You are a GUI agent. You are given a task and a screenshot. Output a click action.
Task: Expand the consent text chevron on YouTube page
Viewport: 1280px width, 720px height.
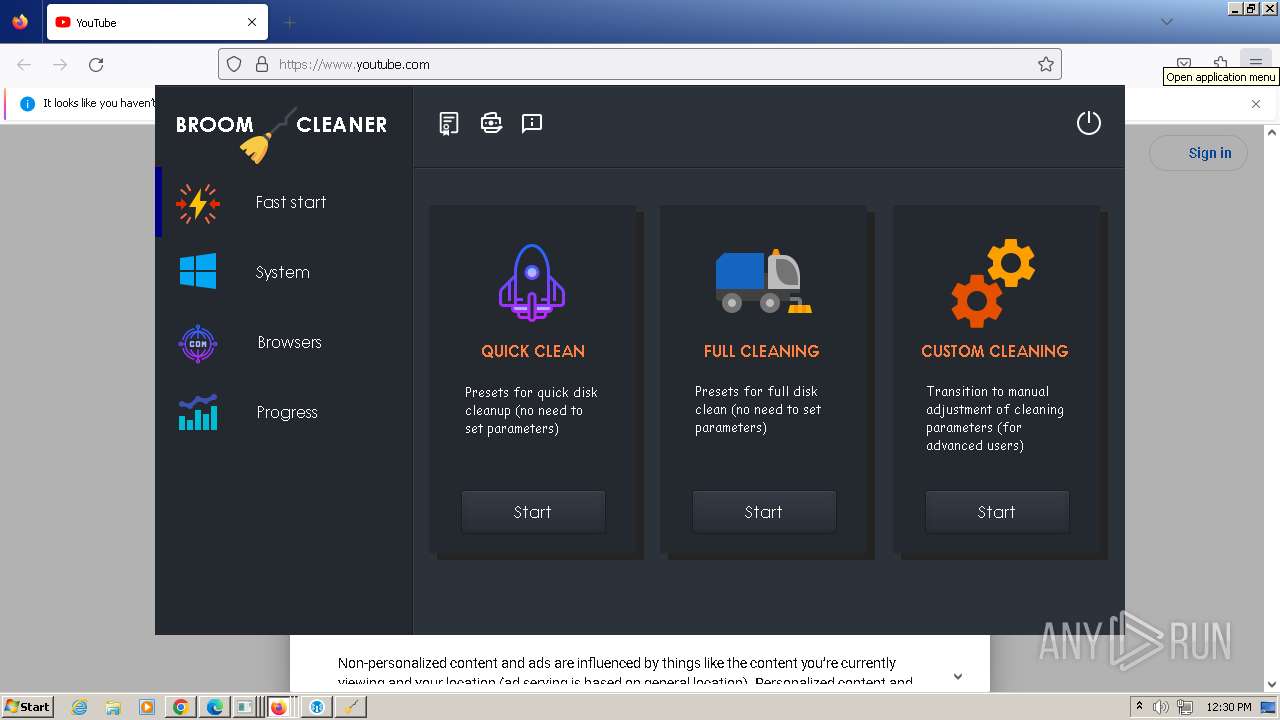click(957, 676)
